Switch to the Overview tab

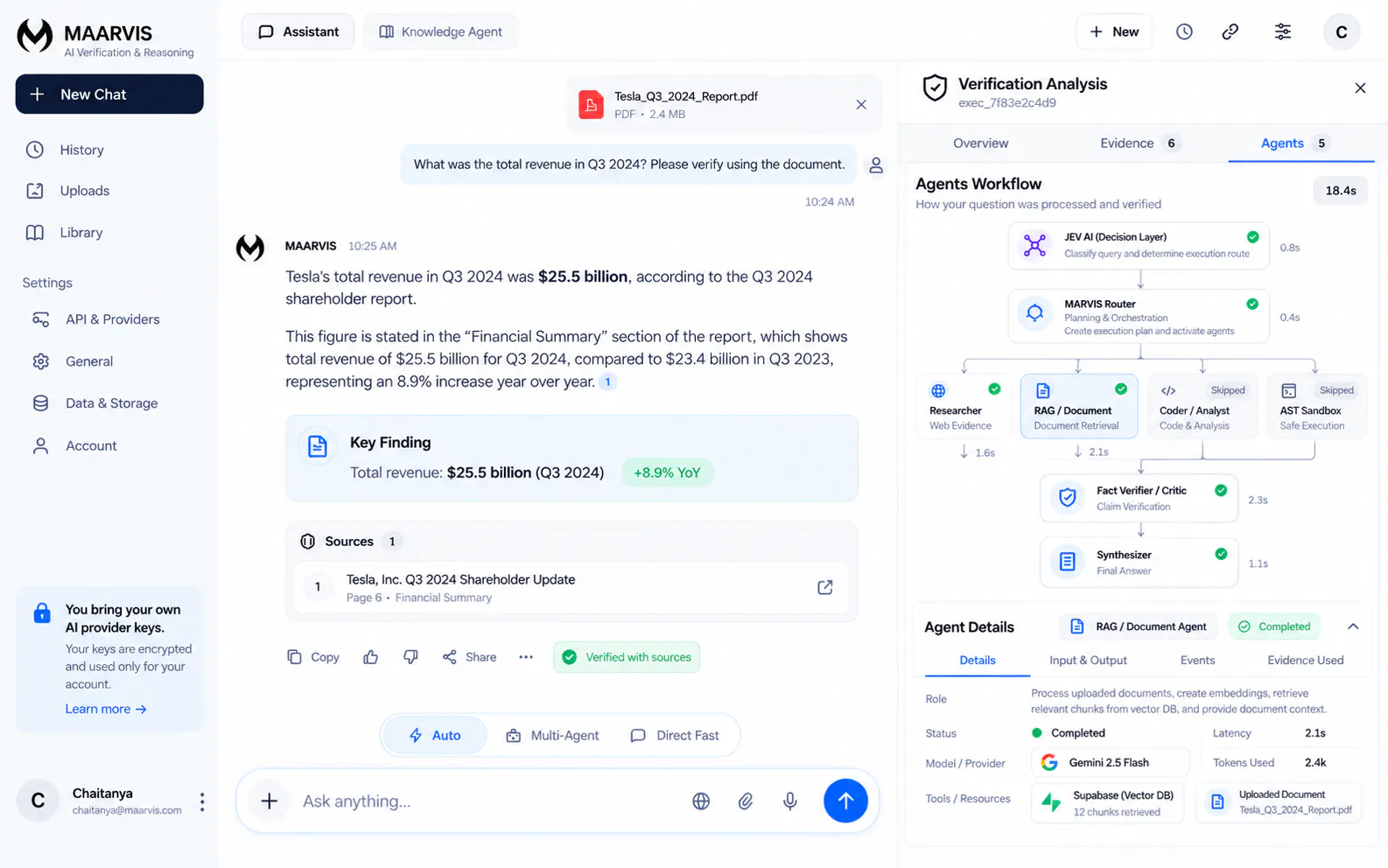click(980, 143)
